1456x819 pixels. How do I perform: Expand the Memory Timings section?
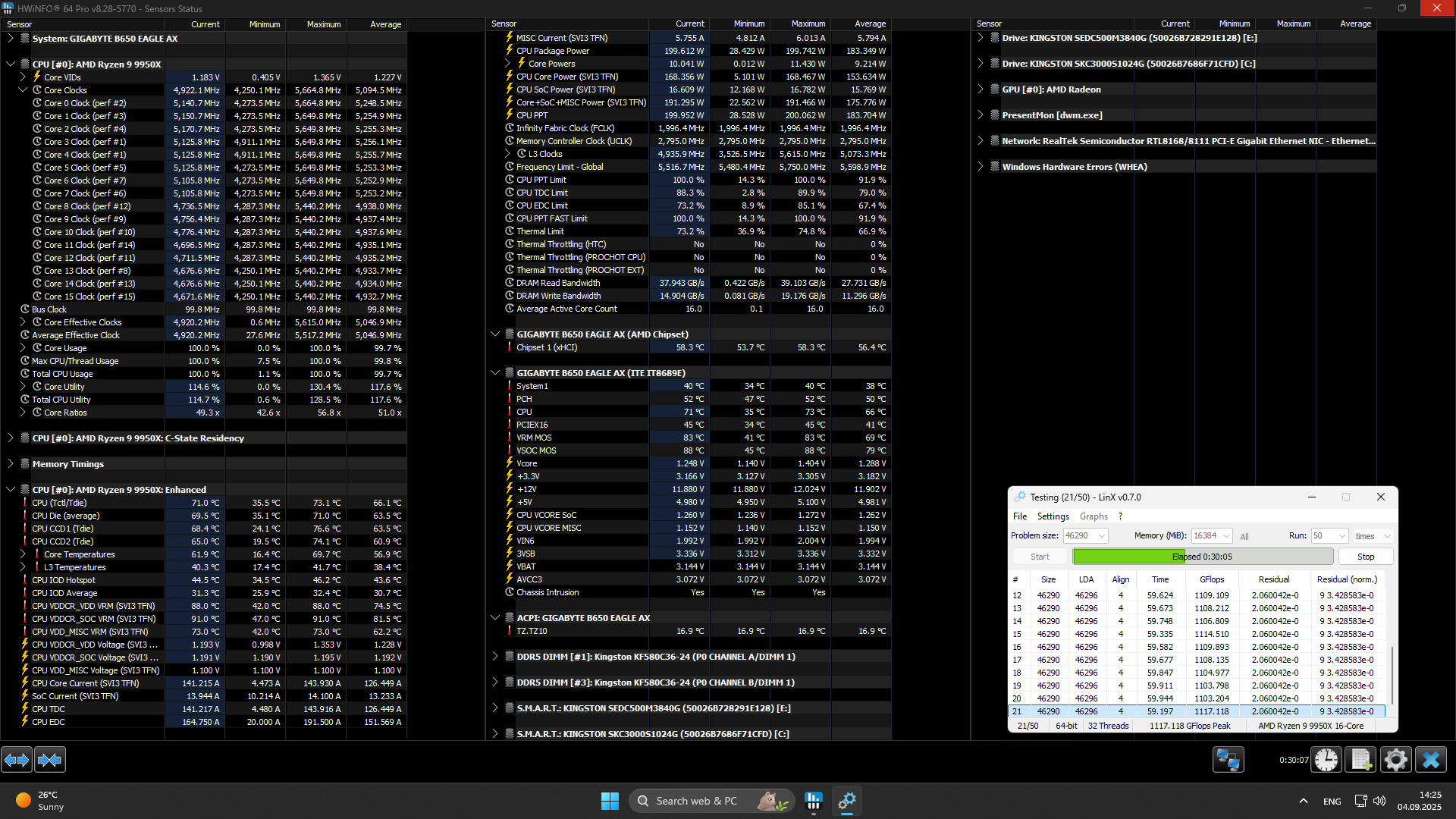[x=11, y=464]
